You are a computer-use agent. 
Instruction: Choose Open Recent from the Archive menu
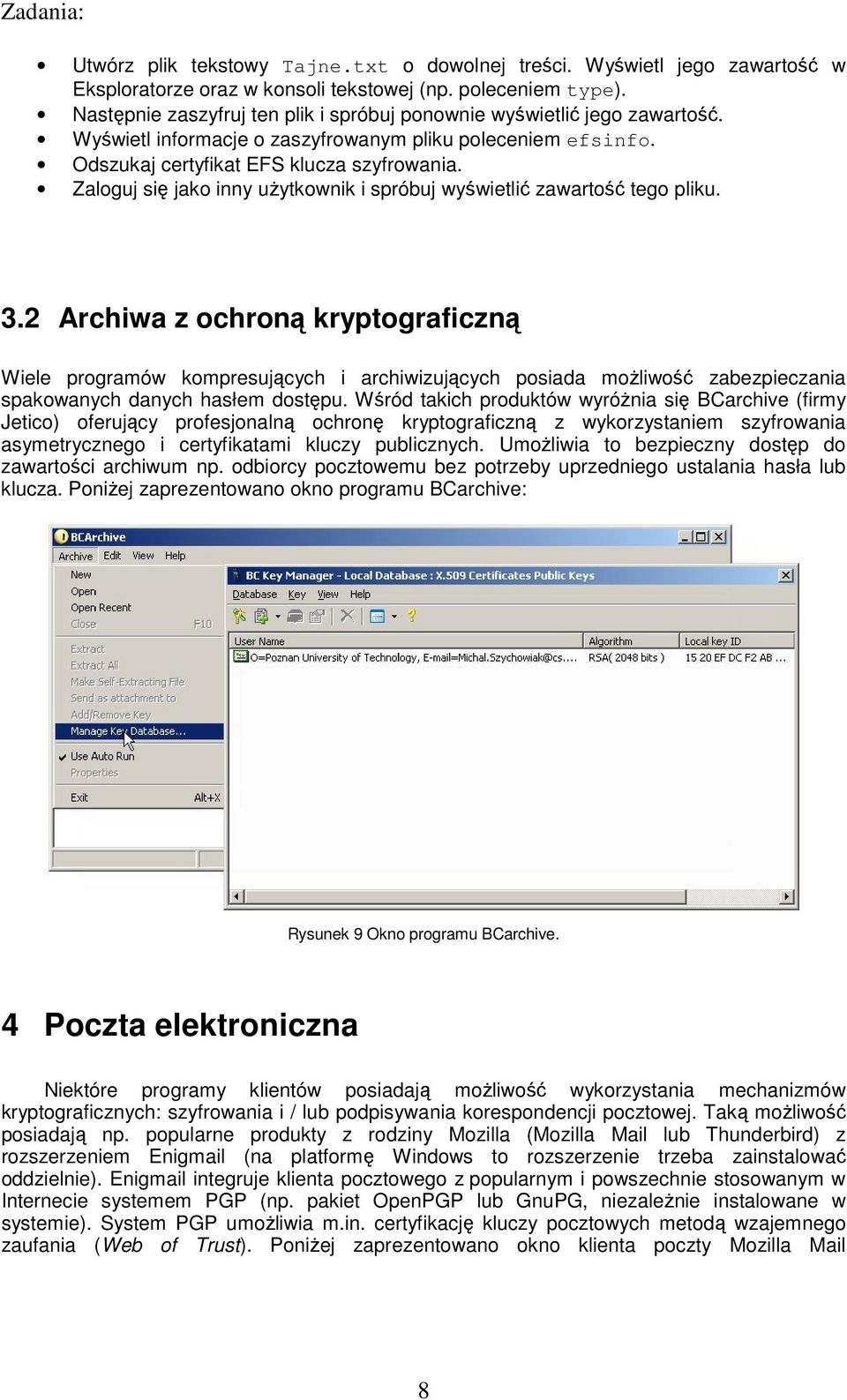tap(139, 608)
